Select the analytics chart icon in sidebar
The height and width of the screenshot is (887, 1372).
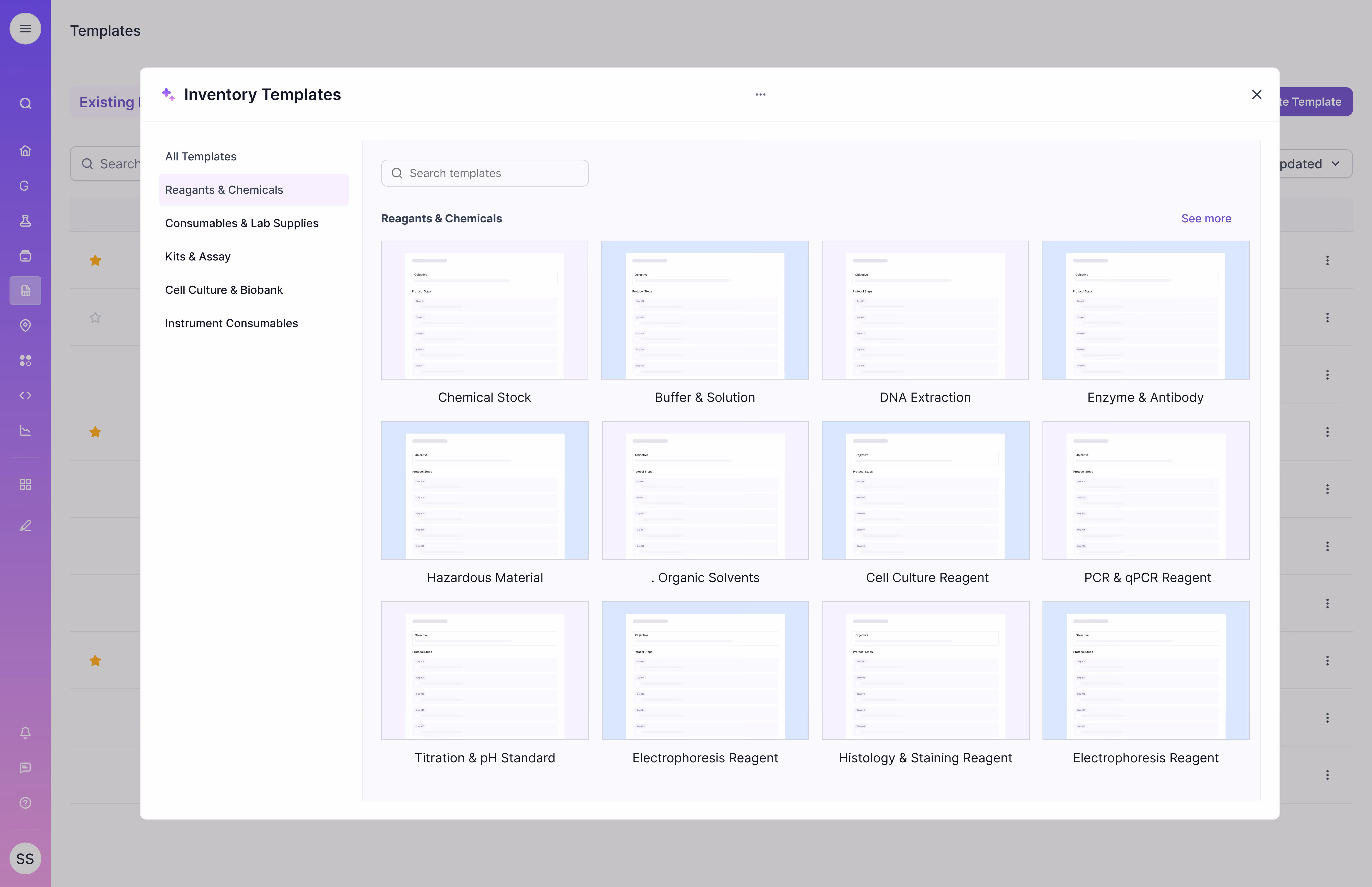click(25, 430)
